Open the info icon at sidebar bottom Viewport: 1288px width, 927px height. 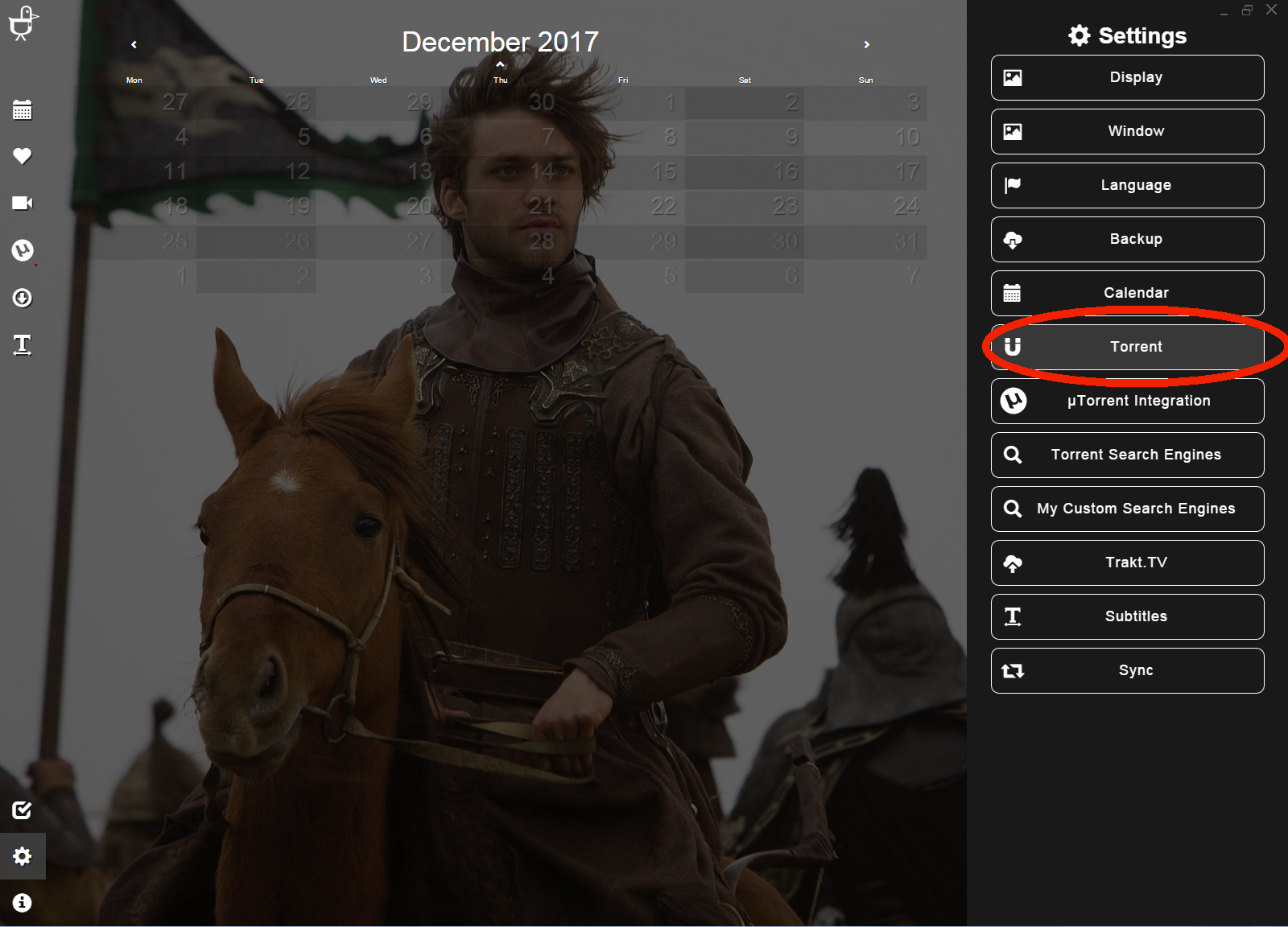pyautogui.click(x=23, y=903)
